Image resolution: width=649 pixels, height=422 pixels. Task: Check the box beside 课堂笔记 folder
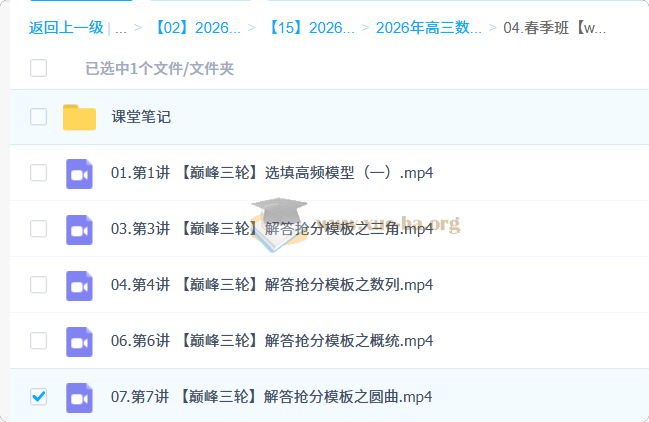click(38, 117)
